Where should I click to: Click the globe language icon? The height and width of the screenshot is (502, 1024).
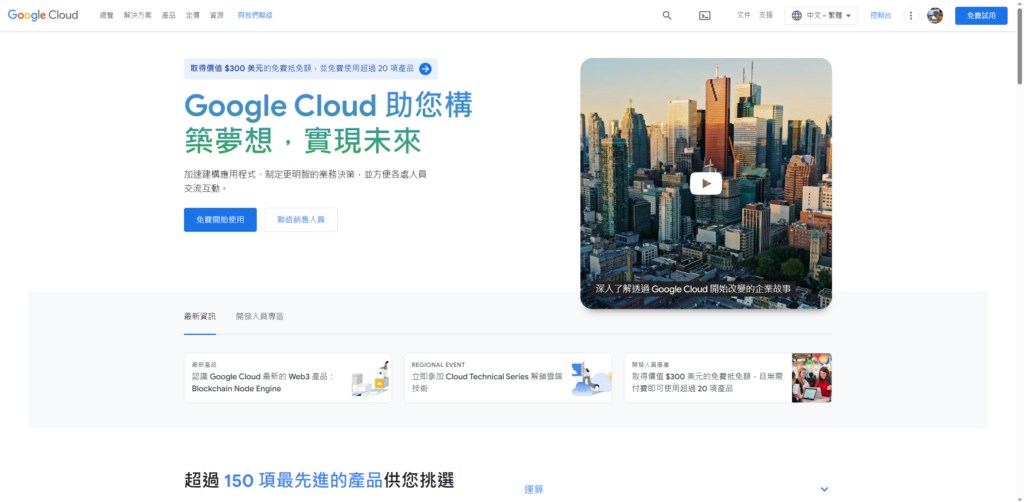pos(797,16)
